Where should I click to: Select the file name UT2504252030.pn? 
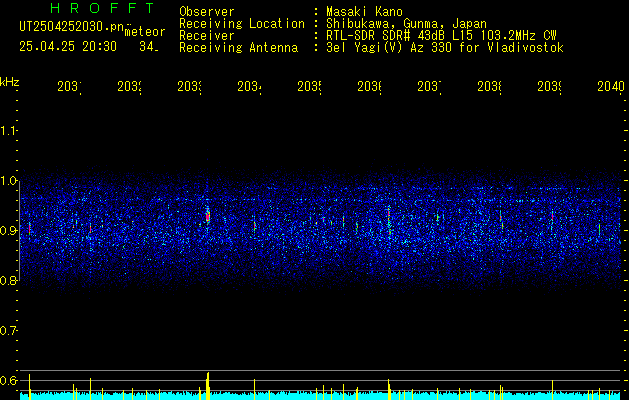pyautogui.click(x=71, y=27)
